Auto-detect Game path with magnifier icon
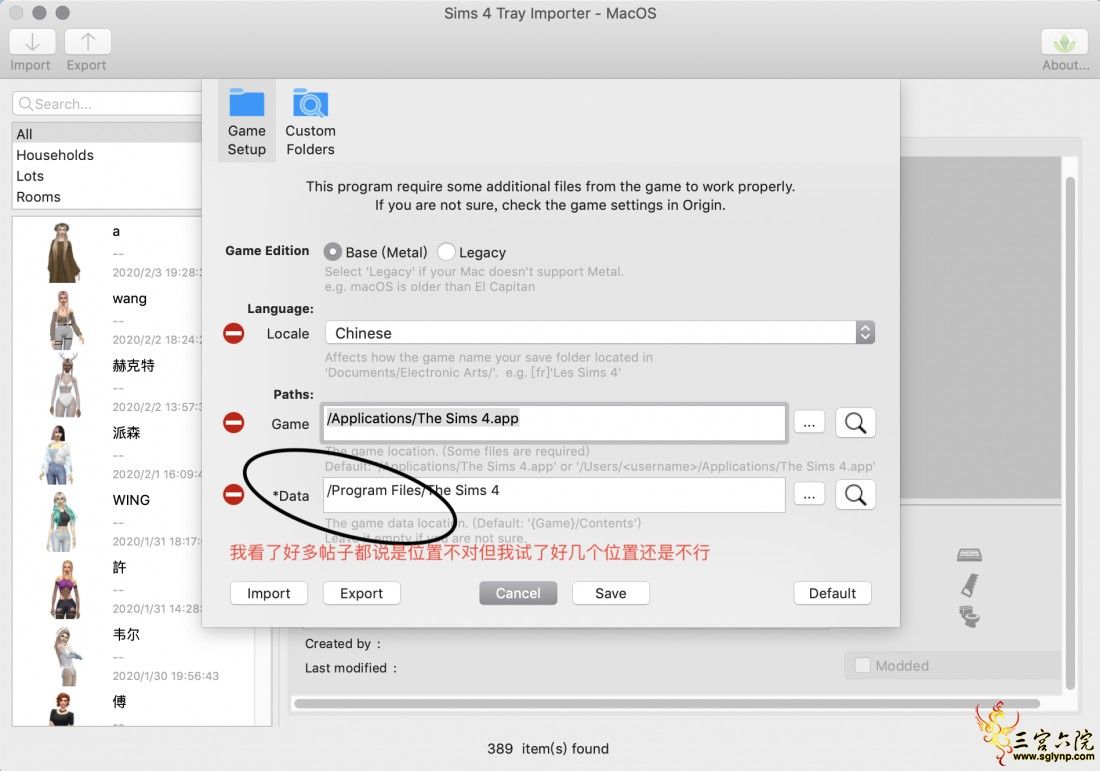The height and width of the screenshot is (771, 1100). [x=855, y=423]
